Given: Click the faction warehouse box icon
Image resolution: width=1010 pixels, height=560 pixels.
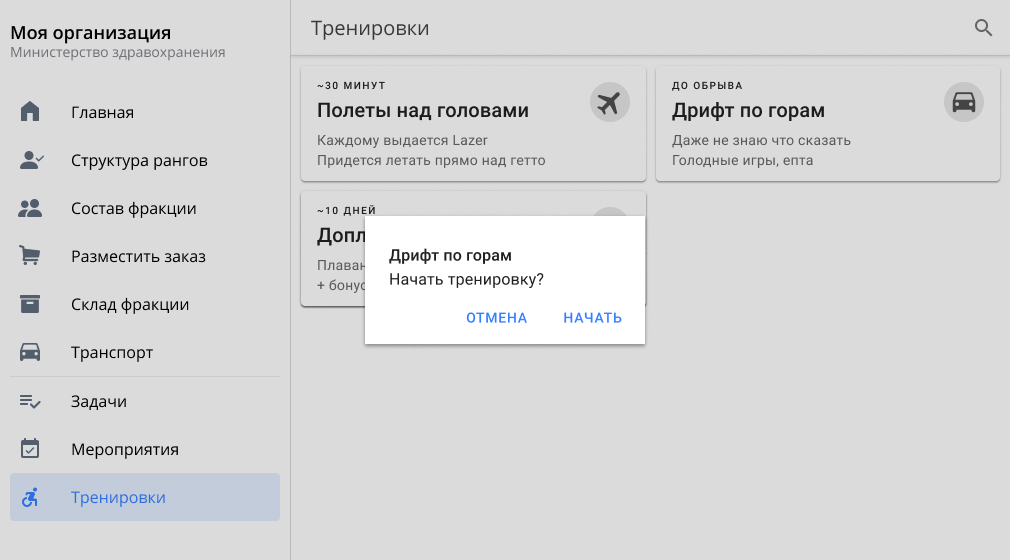Looking at the screenshot, I should [x=31, y=304].
